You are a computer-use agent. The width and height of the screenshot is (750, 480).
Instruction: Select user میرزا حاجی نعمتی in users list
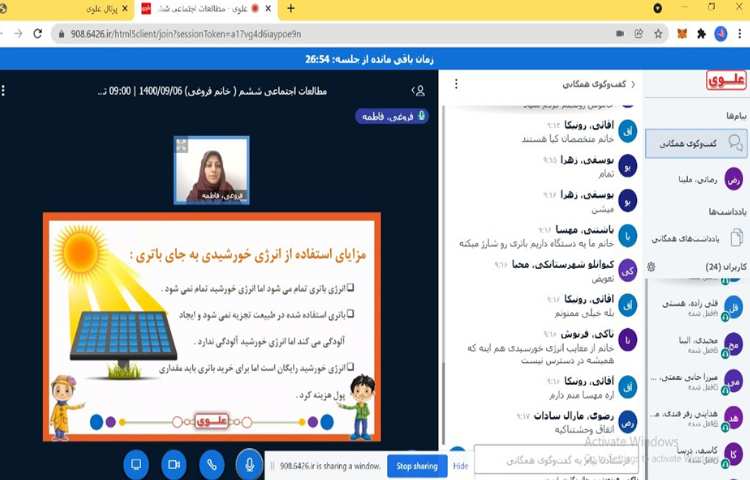(x=696, y=382)
